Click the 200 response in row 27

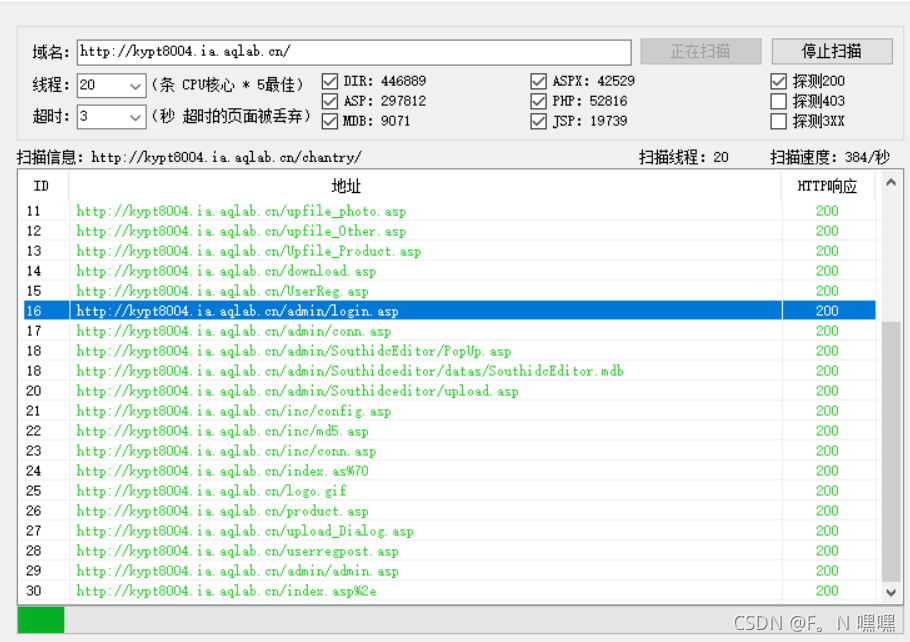click(x=827, y=531)
